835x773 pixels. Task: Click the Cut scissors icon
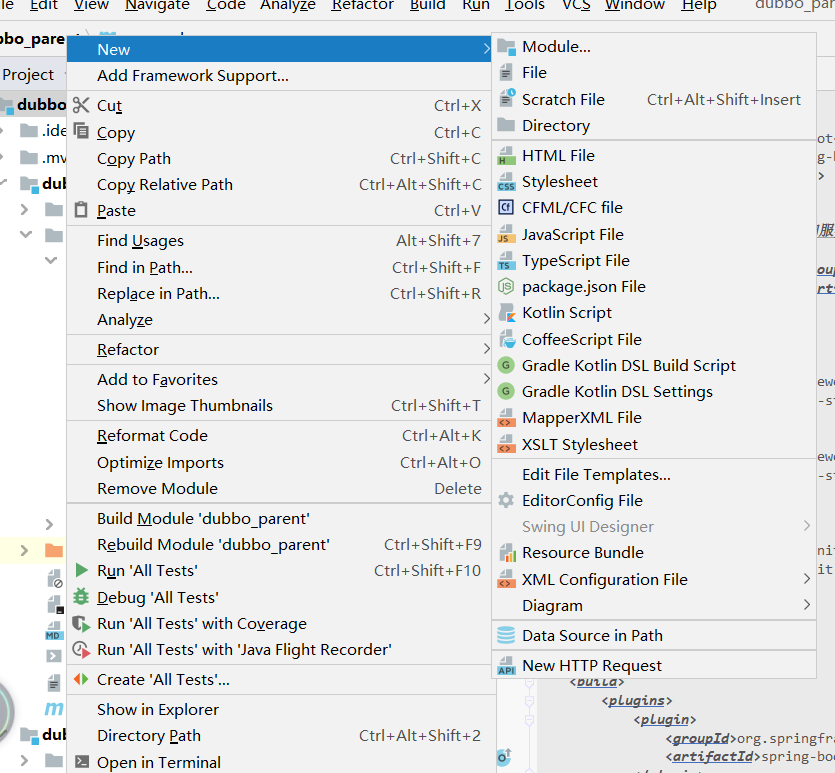click(x=81, y=105)
